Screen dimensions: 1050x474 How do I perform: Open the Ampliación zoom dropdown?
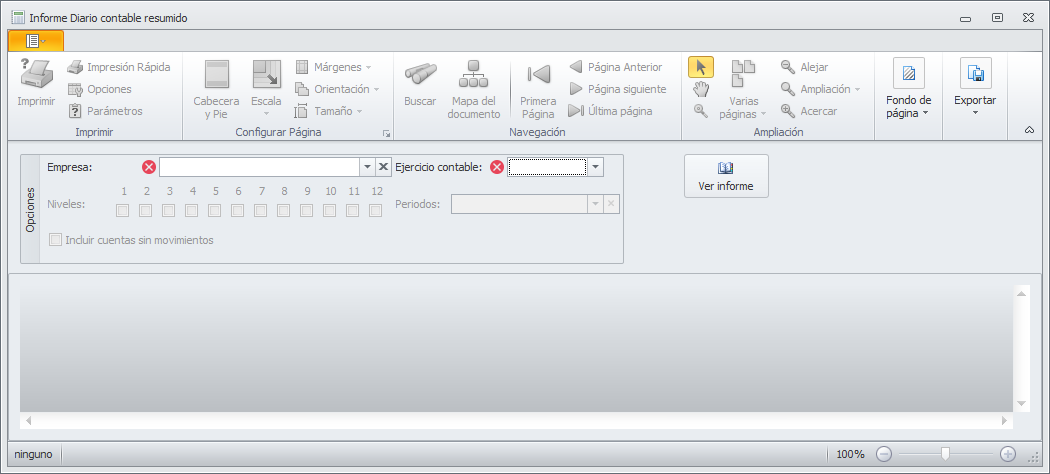(x=820, y=89)
